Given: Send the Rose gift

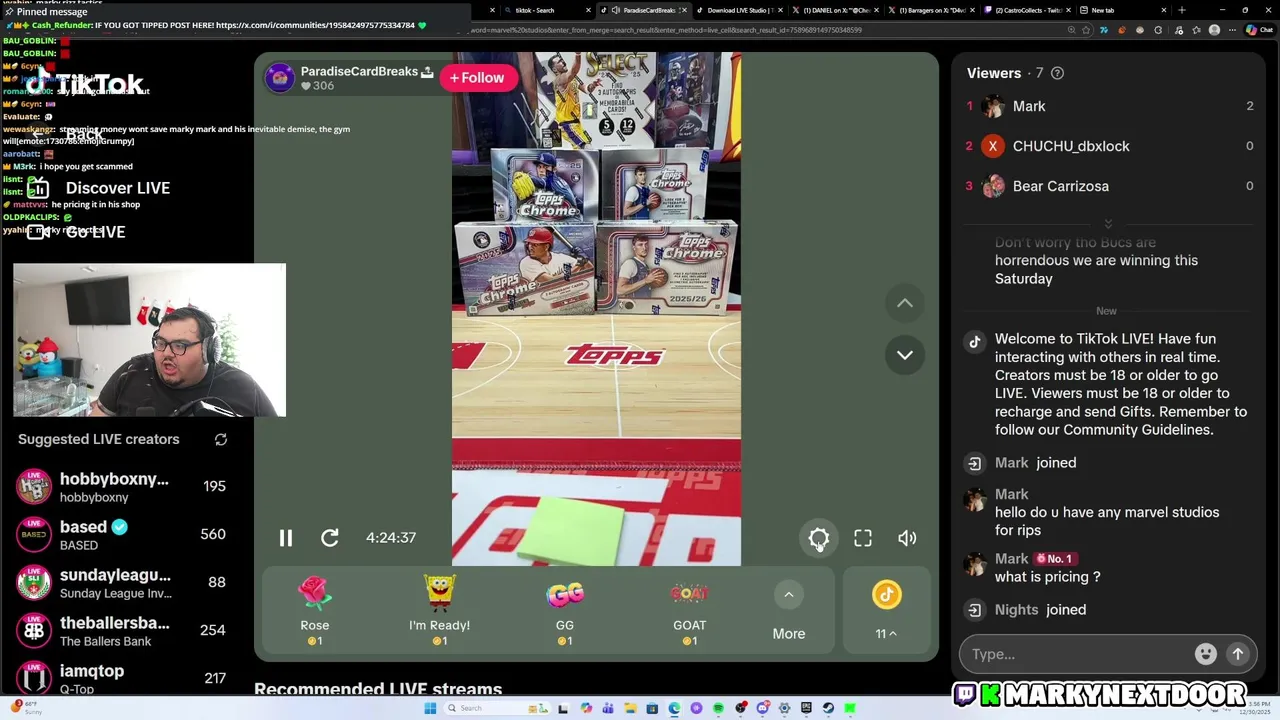Looking at the screenshot, I should [315, 610].
